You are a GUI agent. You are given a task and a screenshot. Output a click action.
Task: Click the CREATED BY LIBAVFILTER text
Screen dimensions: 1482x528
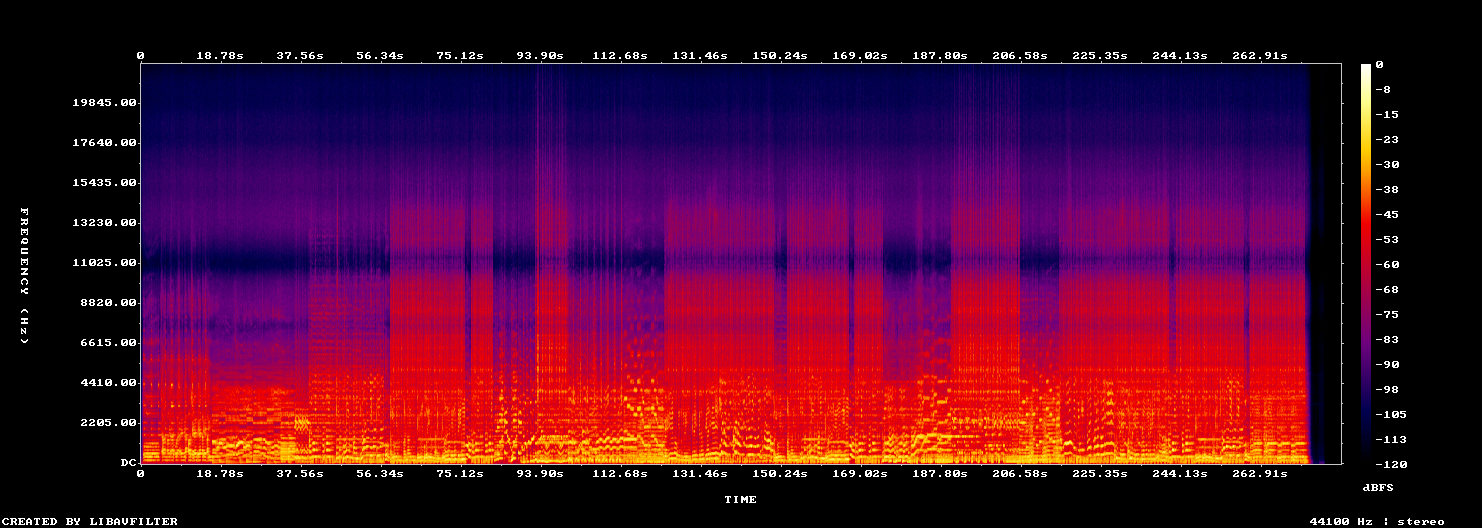91,521
